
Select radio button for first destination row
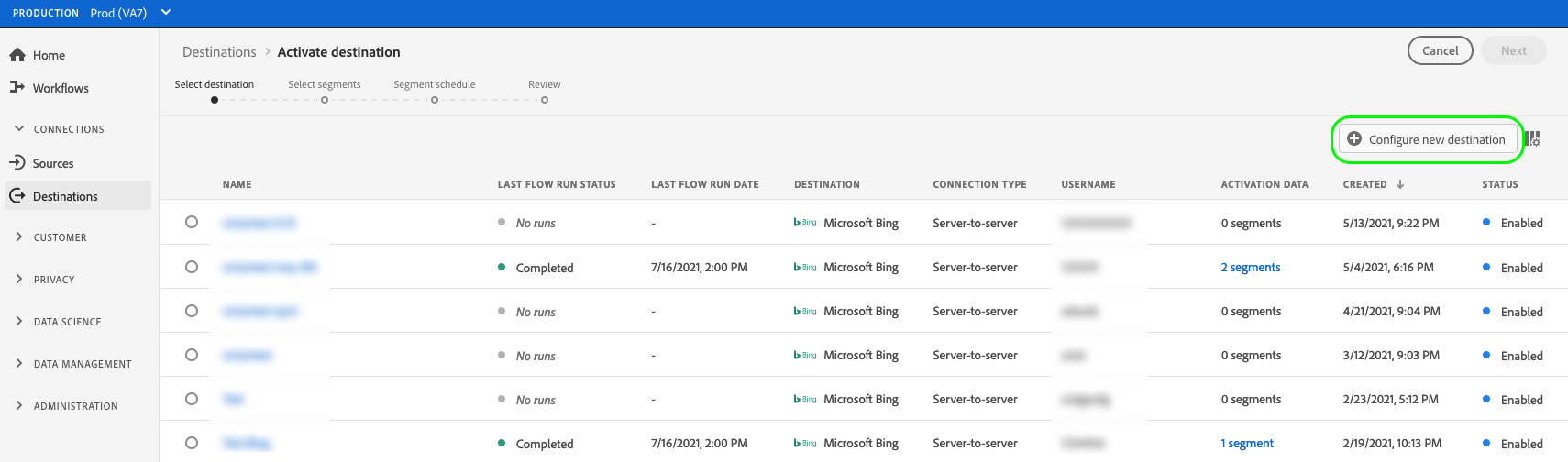192,222
